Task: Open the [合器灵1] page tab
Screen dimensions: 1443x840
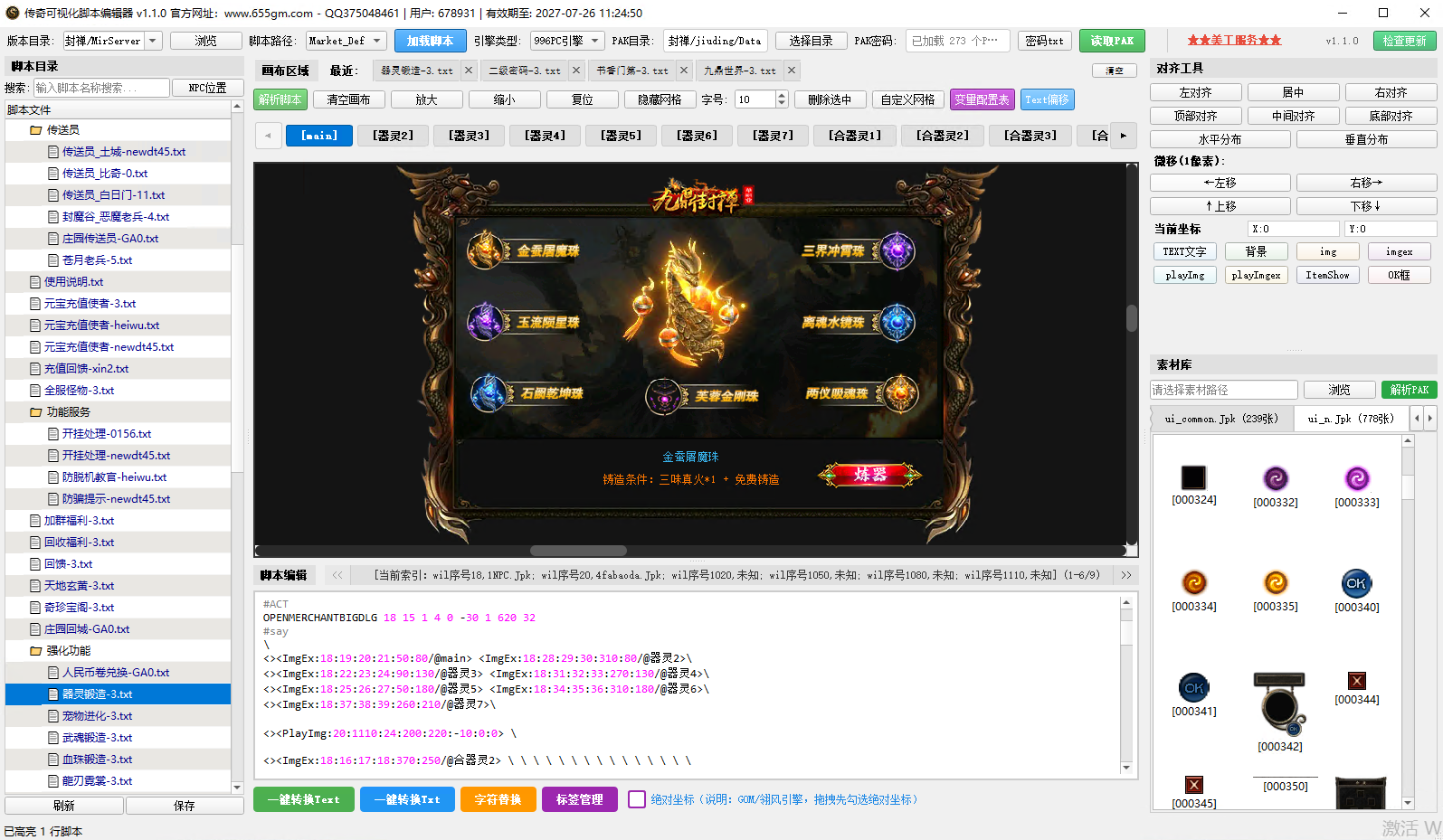Action: pyautogui.click(x=855, y=136)
